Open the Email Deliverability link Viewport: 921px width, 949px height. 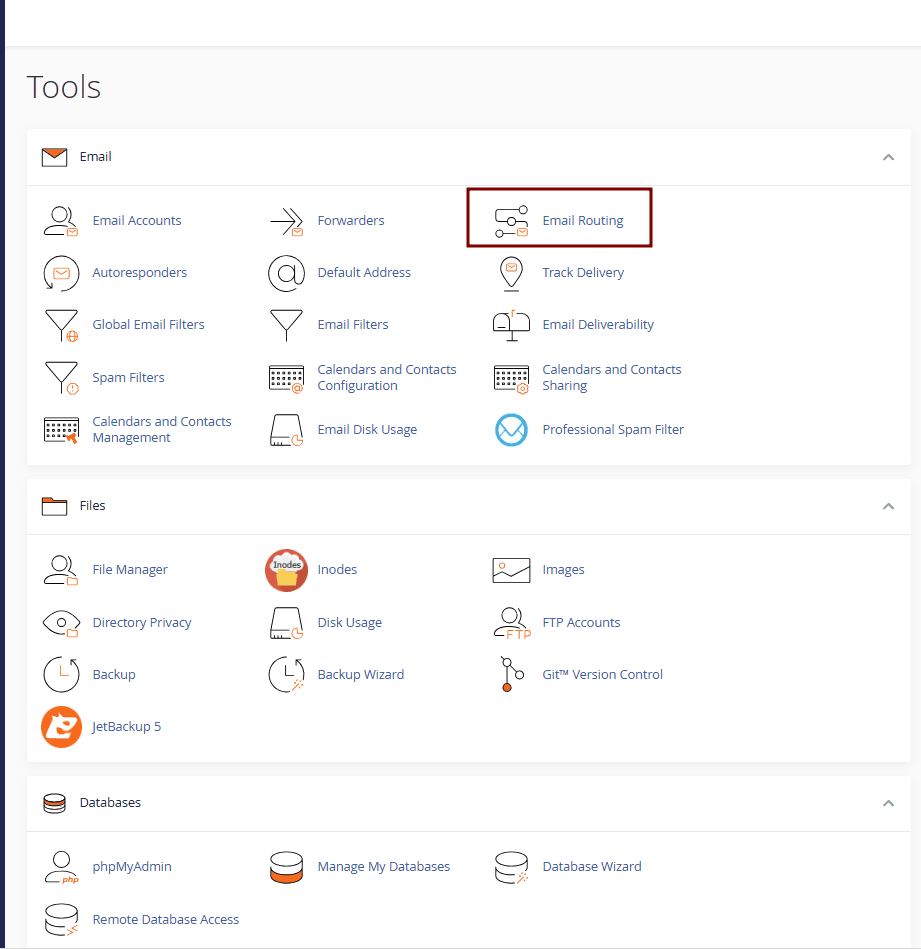tap(598, 325)
